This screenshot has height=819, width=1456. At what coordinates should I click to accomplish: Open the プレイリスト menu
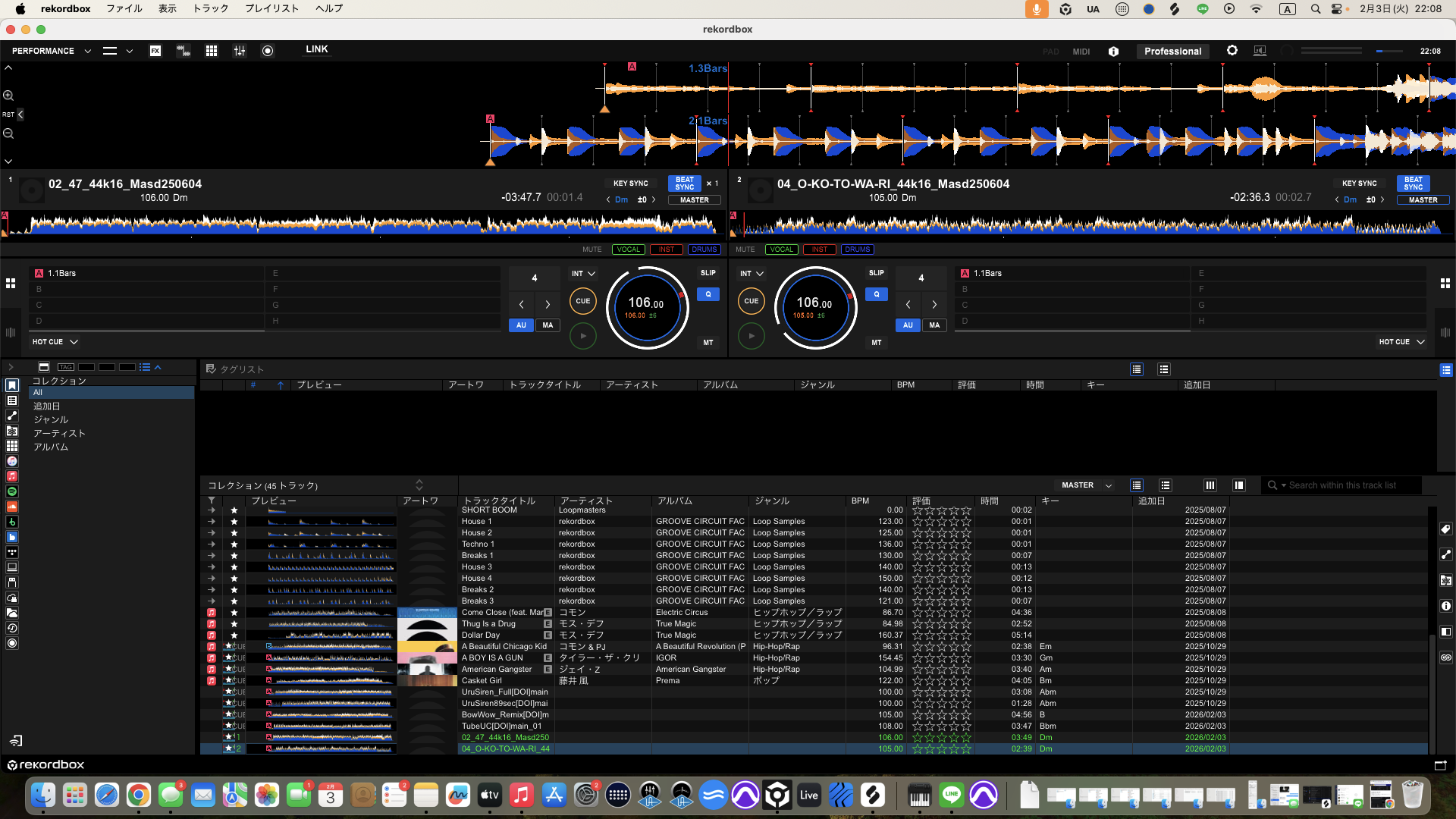click(271, 8)
